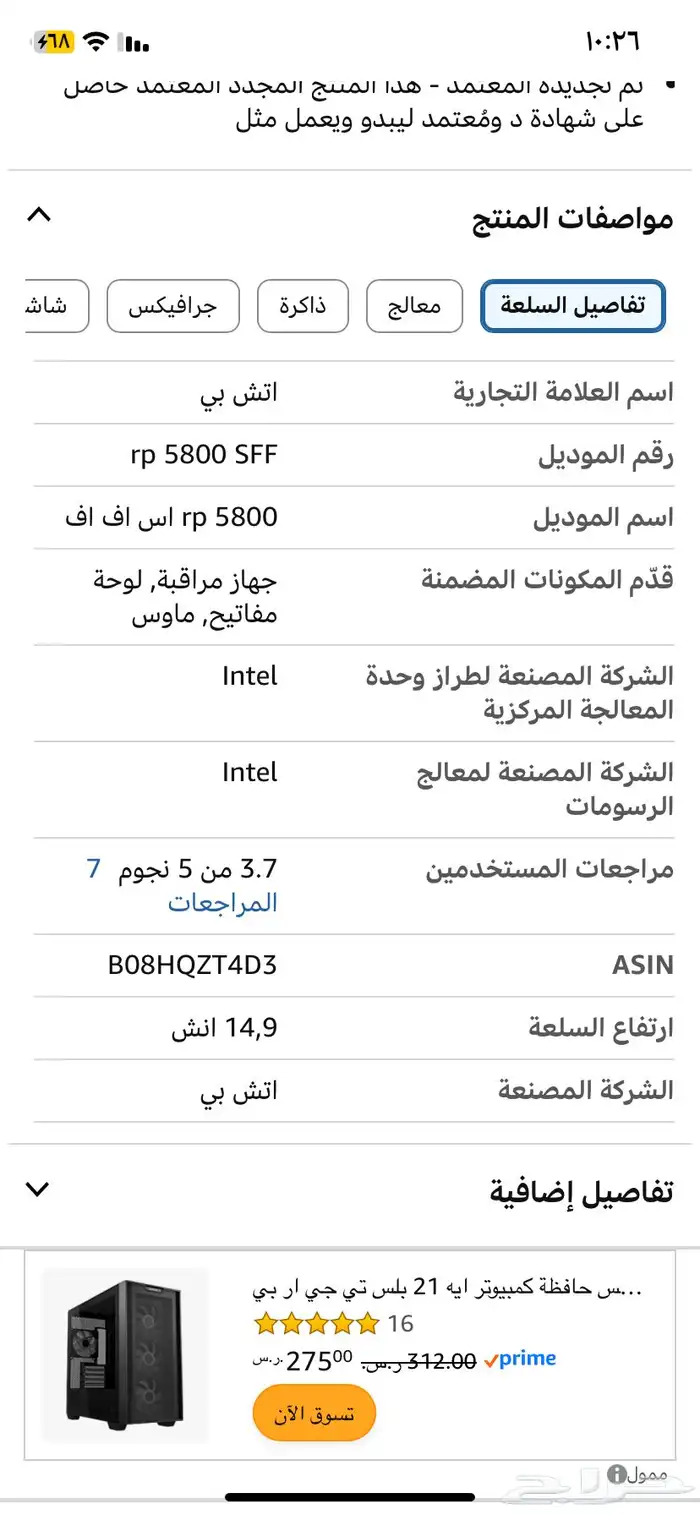Show the جرافيكس tab

pos(172,306)
